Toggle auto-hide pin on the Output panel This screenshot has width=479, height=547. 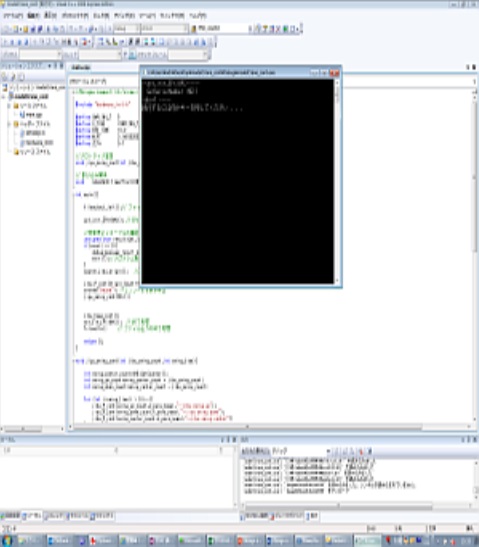click(x=469, y=440)
